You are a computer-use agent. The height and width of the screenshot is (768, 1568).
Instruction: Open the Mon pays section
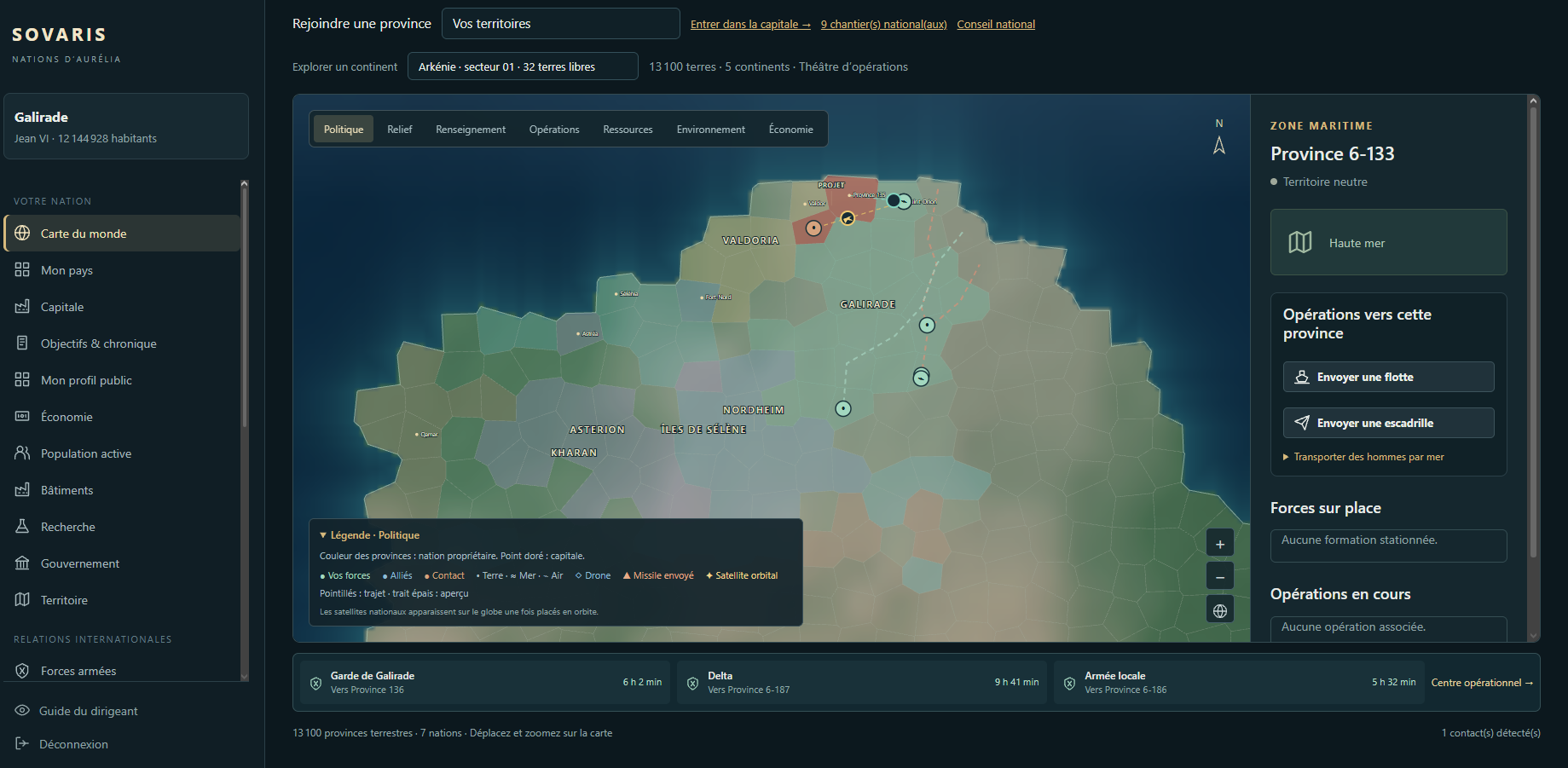click(122, 270)
